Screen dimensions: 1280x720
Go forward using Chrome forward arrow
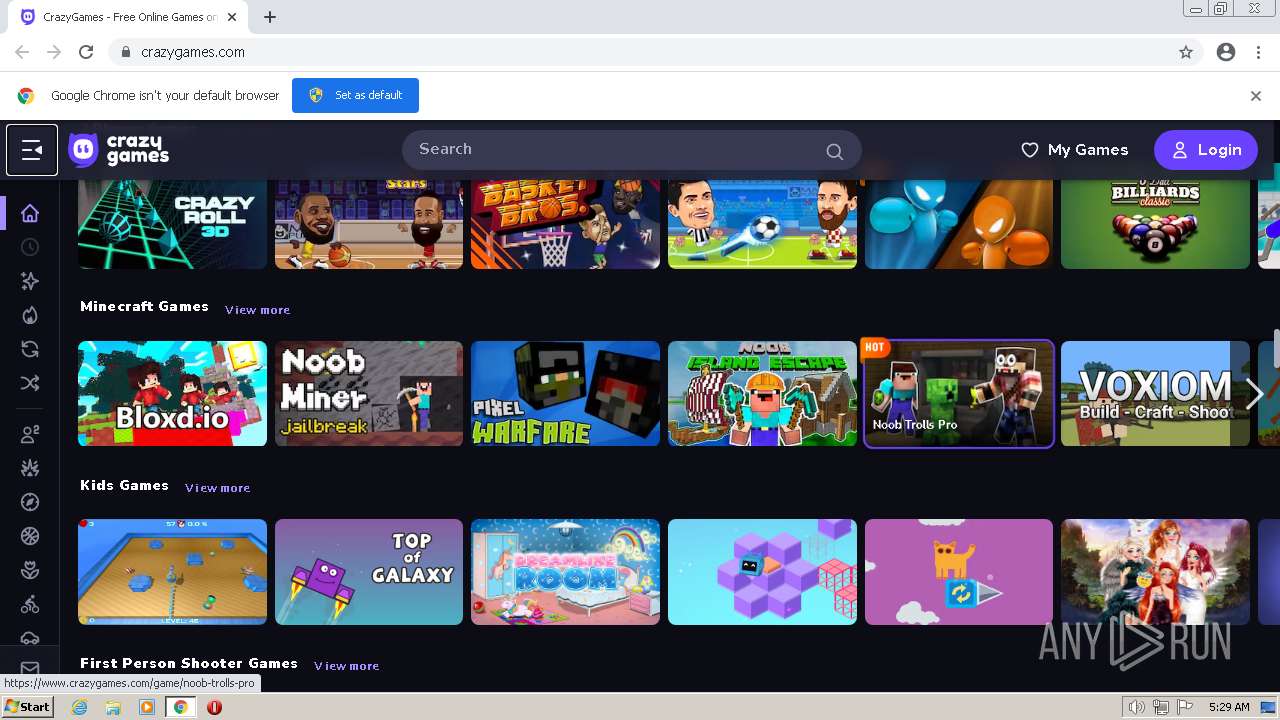click(54, 52)
